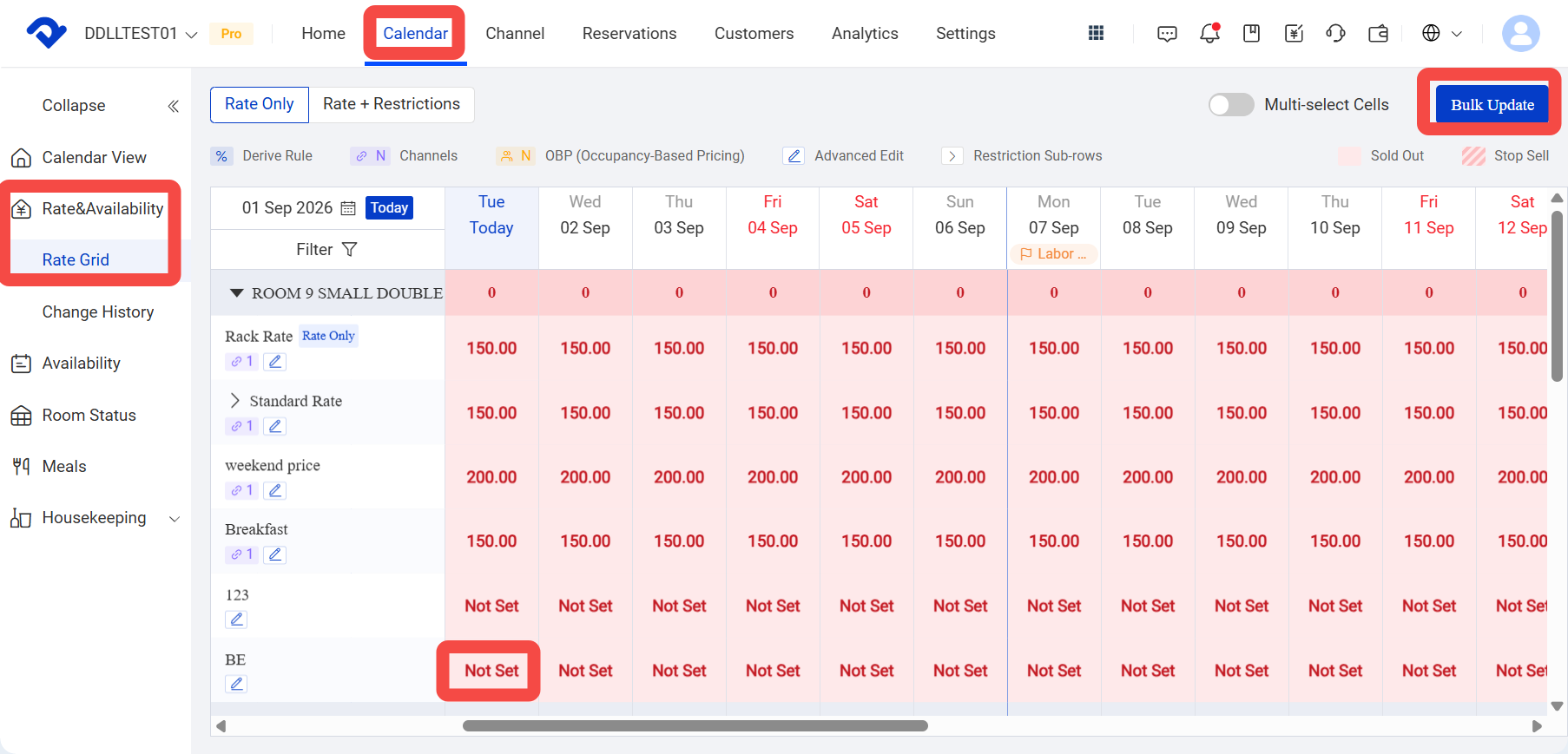Image resolution: width=1568 pixels, height=754 pixels.
Task: Expand the Standard Rate row
Action: pos(234,401)
